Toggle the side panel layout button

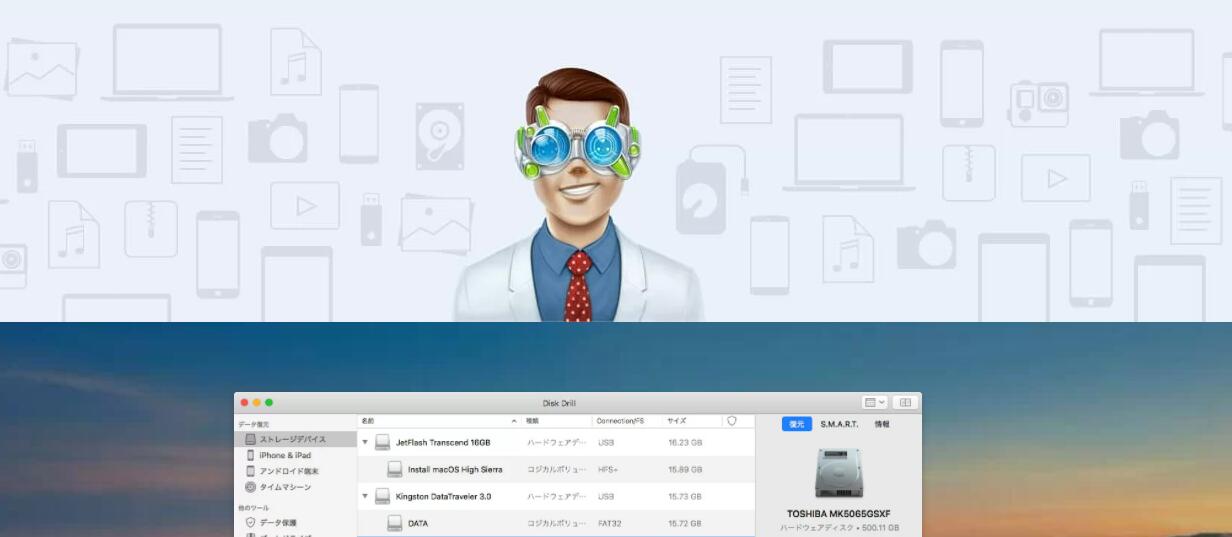pyautogui.click(x=904, y=402)
